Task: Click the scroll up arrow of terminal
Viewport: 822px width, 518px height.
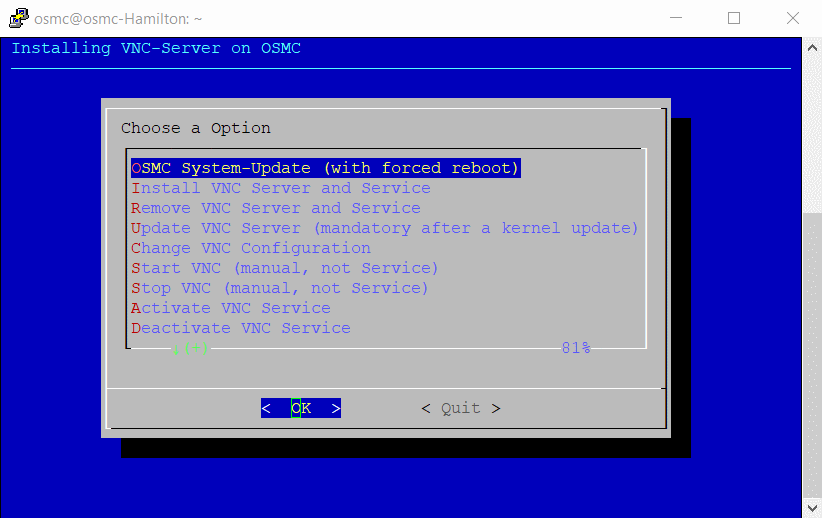Action: 812,48
